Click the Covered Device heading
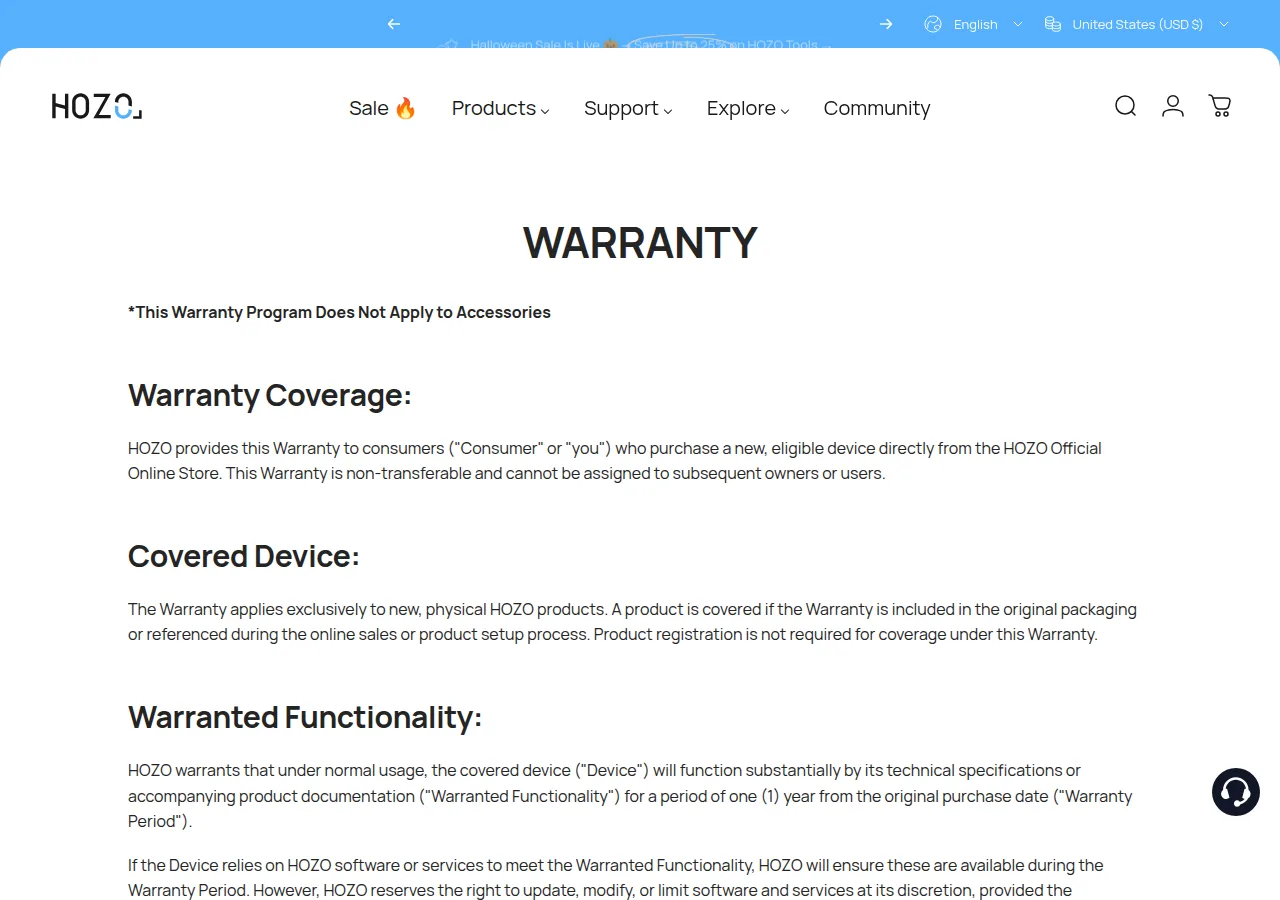 click(x=244, y=556)
